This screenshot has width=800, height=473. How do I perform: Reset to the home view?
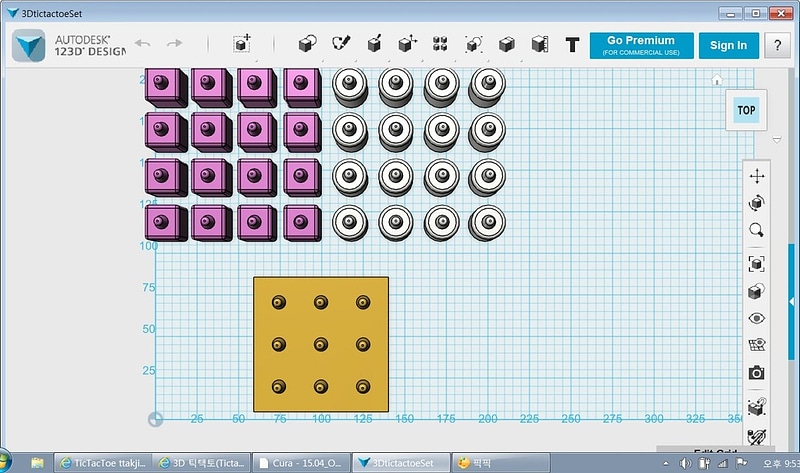click(x=717, y=80)
